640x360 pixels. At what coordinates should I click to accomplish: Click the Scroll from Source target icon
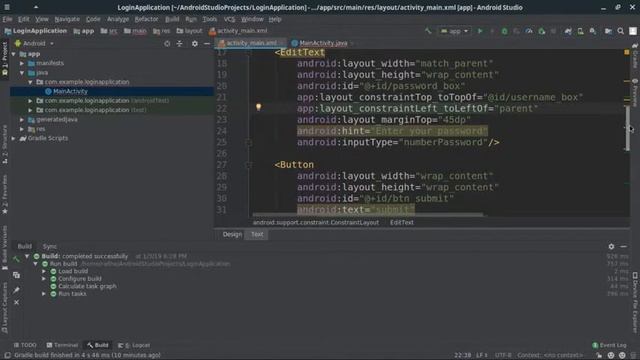[x=167, y=43]
